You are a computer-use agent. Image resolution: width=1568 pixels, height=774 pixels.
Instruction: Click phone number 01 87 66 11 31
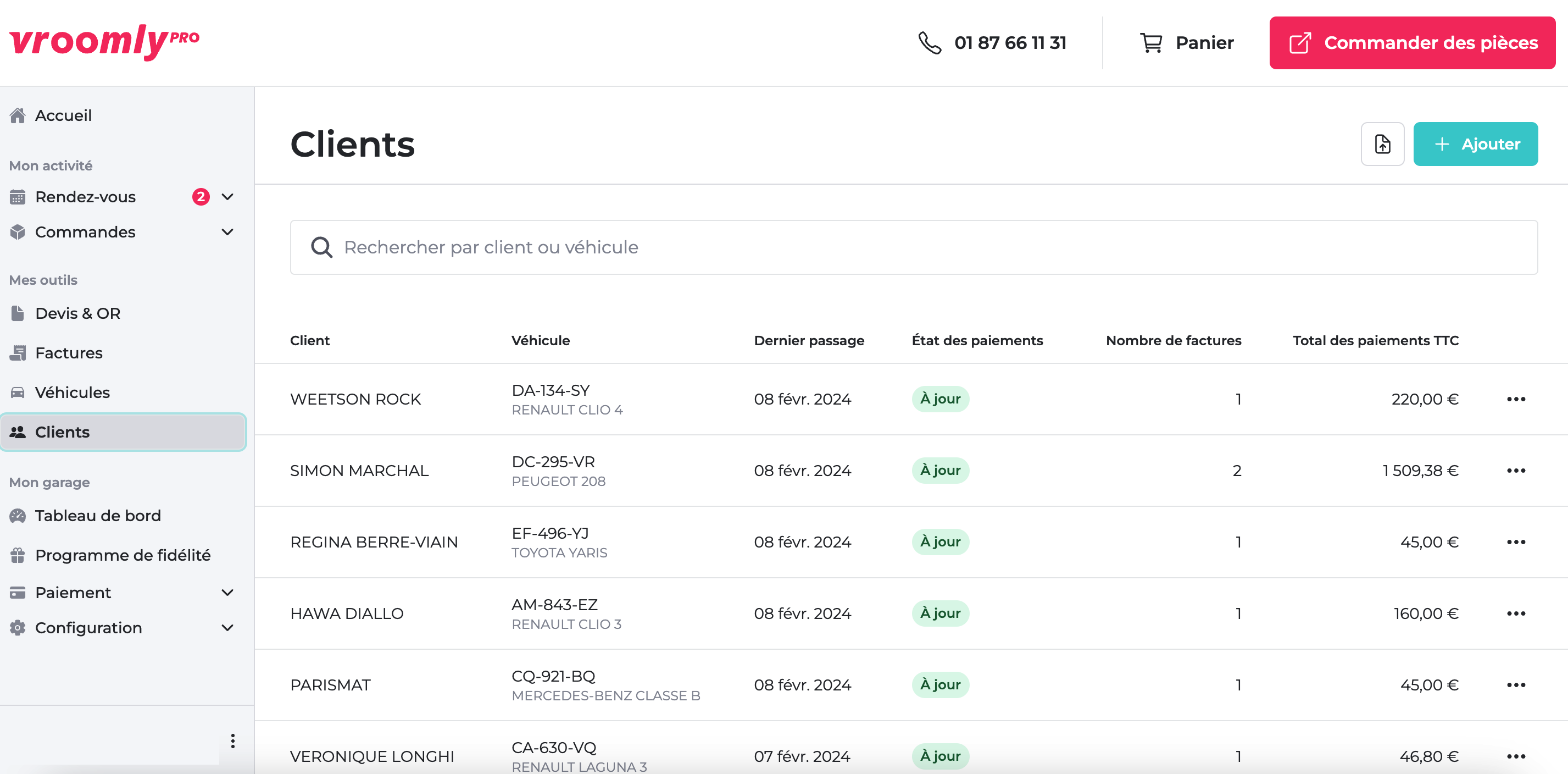click(1010, 43)
